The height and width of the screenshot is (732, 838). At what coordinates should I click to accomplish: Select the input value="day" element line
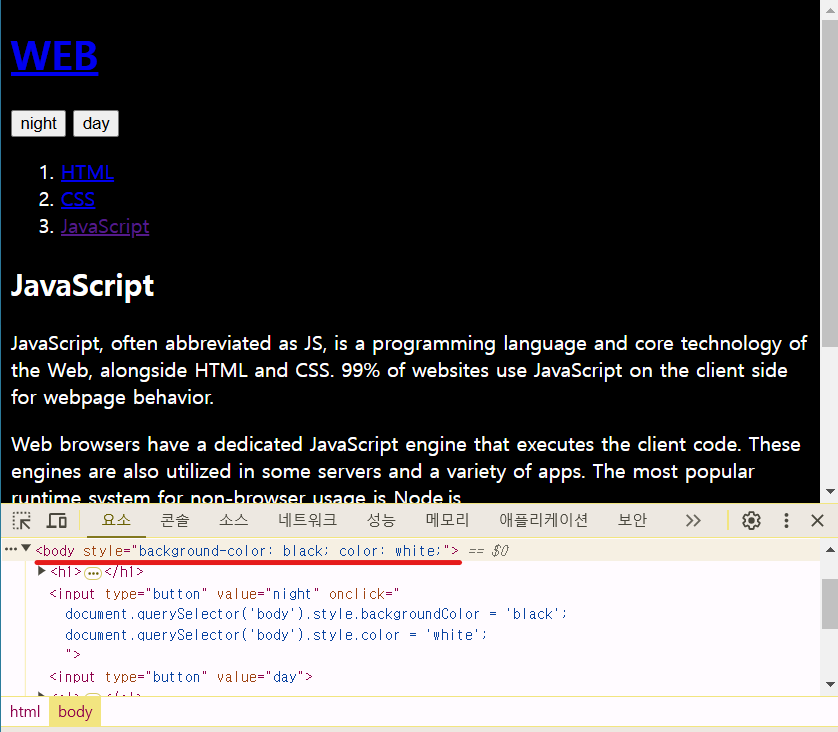181,677
